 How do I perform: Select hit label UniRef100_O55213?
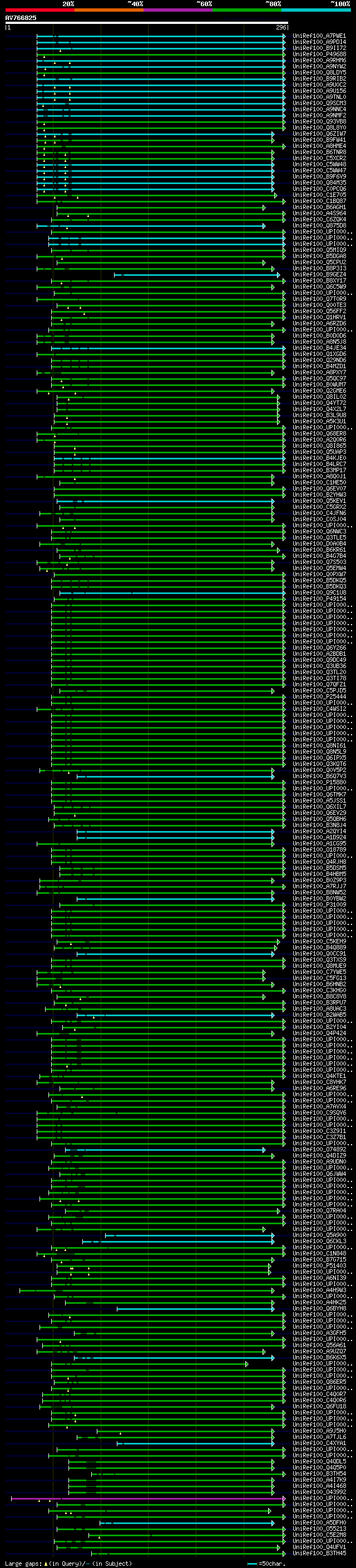[x=319, y=1529]
